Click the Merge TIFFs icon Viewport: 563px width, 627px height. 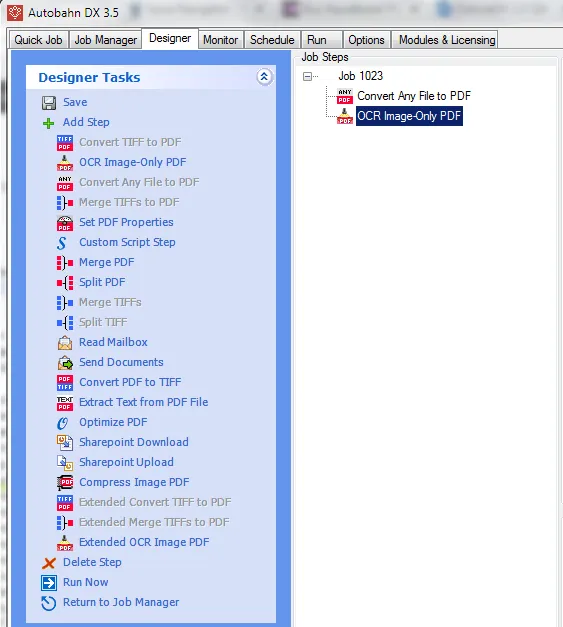[x=65, y=303]
